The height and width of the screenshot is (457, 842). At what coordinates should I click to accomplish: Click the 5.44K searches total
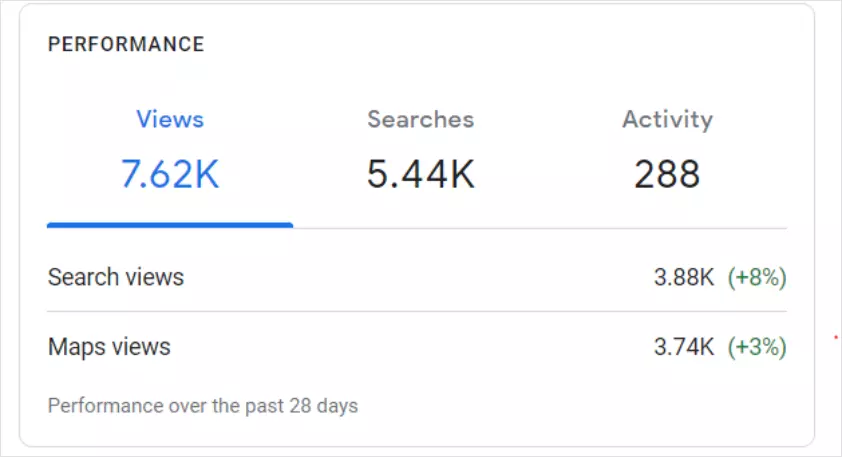(420, 175)
